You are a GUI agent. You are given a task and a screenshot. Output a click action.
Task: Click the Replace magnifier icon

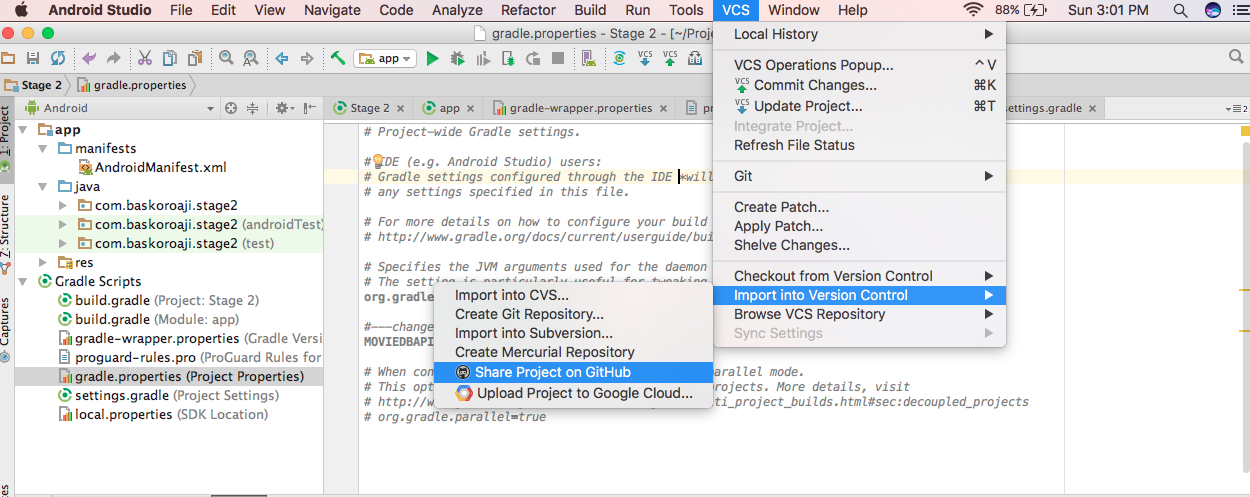pos(250,59)
